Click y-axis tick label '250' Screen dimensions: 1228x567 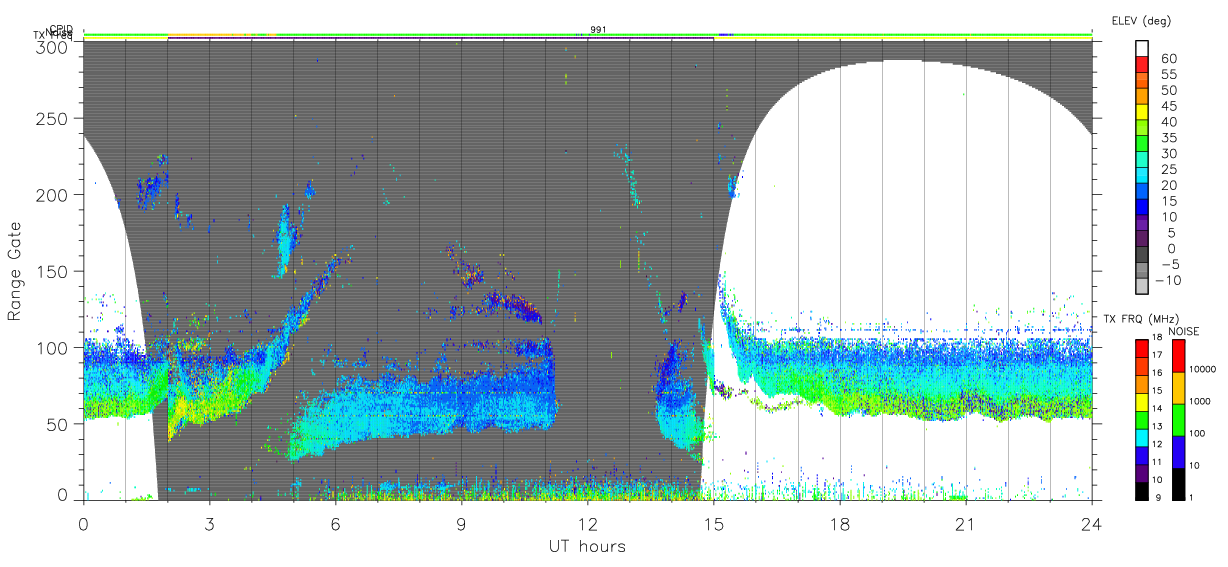pos(53,118)
